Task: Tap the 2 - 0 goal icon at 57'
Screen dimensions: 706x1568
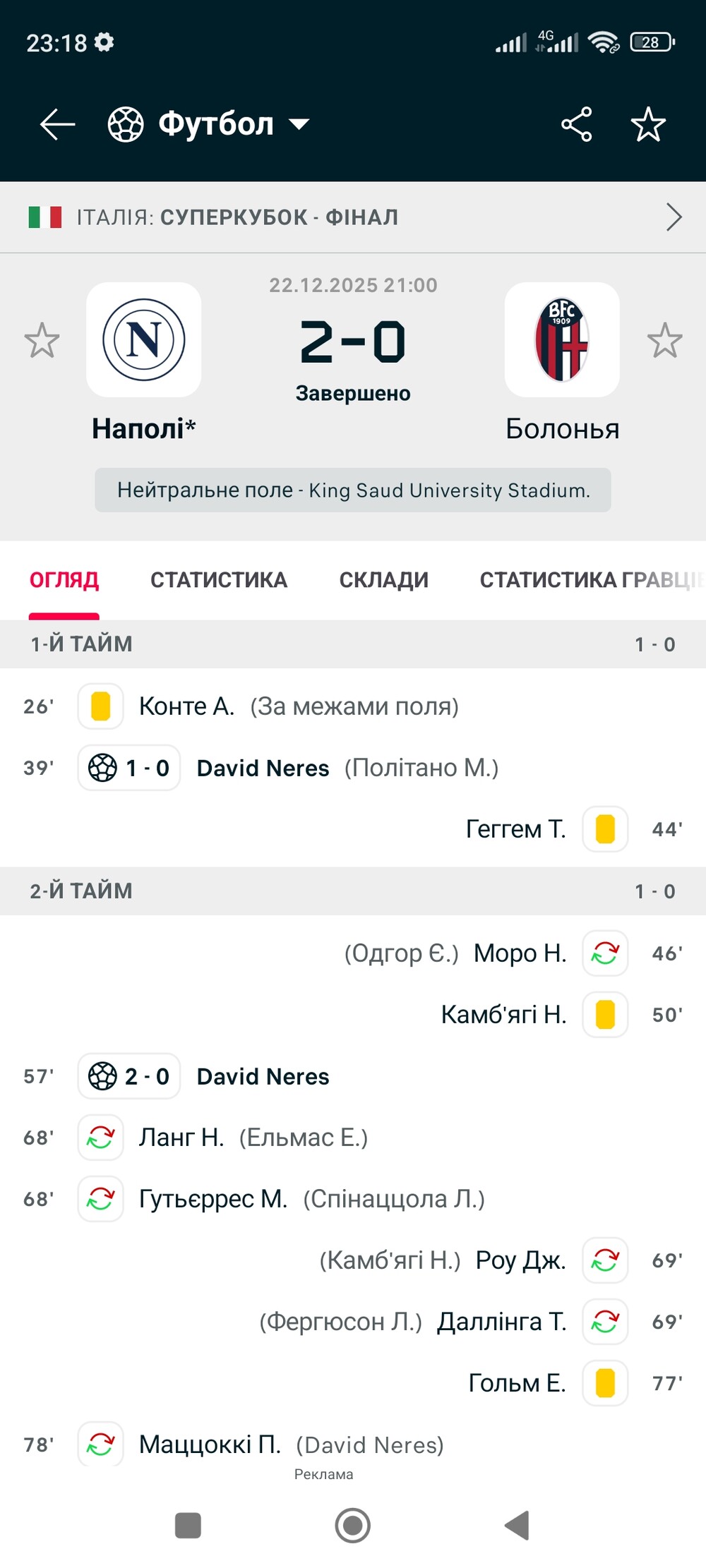Action: pyautogui.click(x=129, y=1076)
